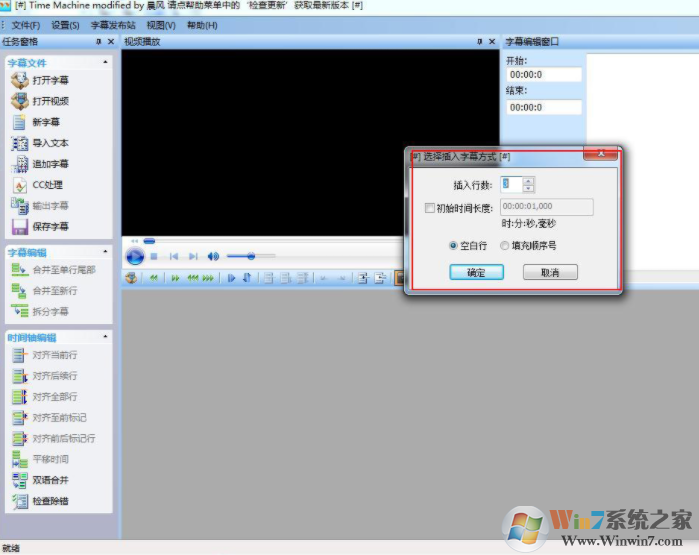Click the 对齐当前行 icon
Image resolution: width=699 pixels, height=555 pixels.
pyautogui.click(x=20, y=355)
